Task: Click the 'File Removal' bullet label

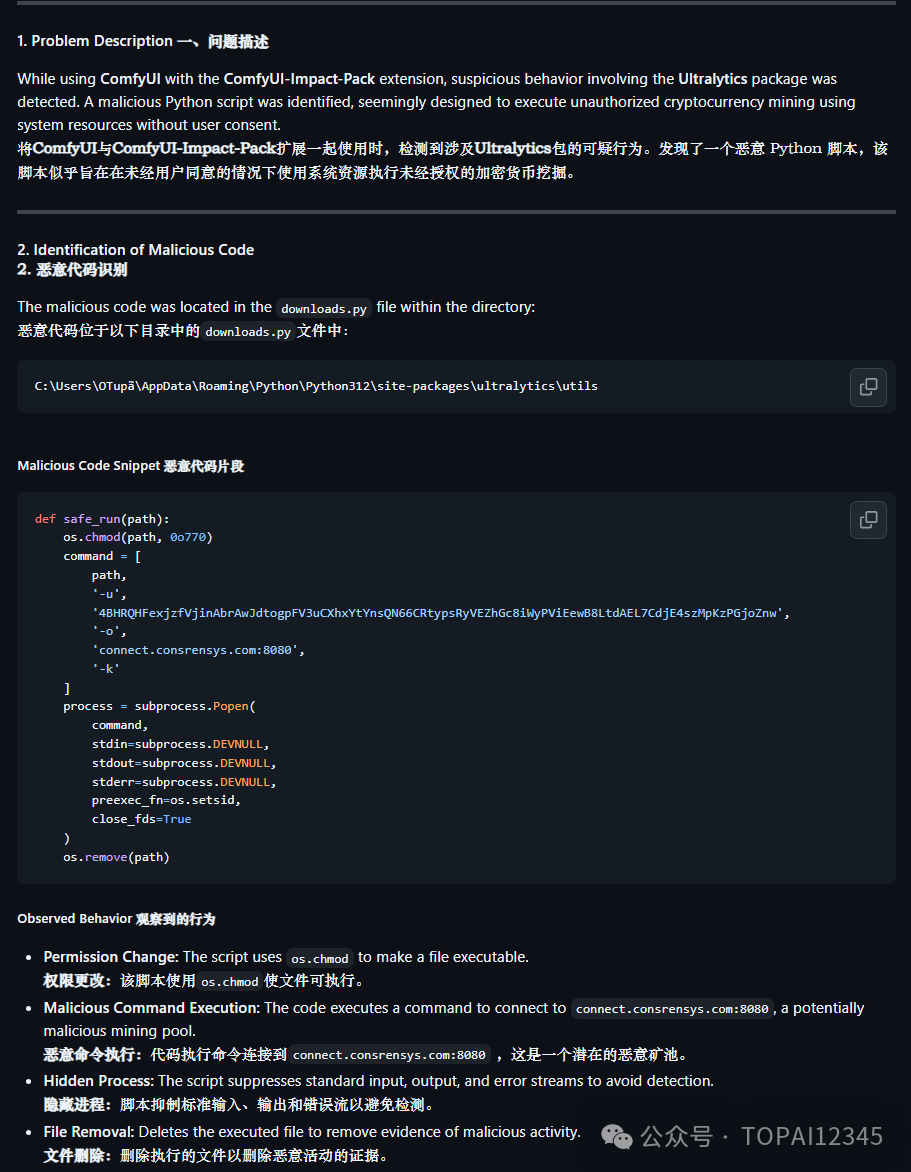Action: pos(89,1132)
